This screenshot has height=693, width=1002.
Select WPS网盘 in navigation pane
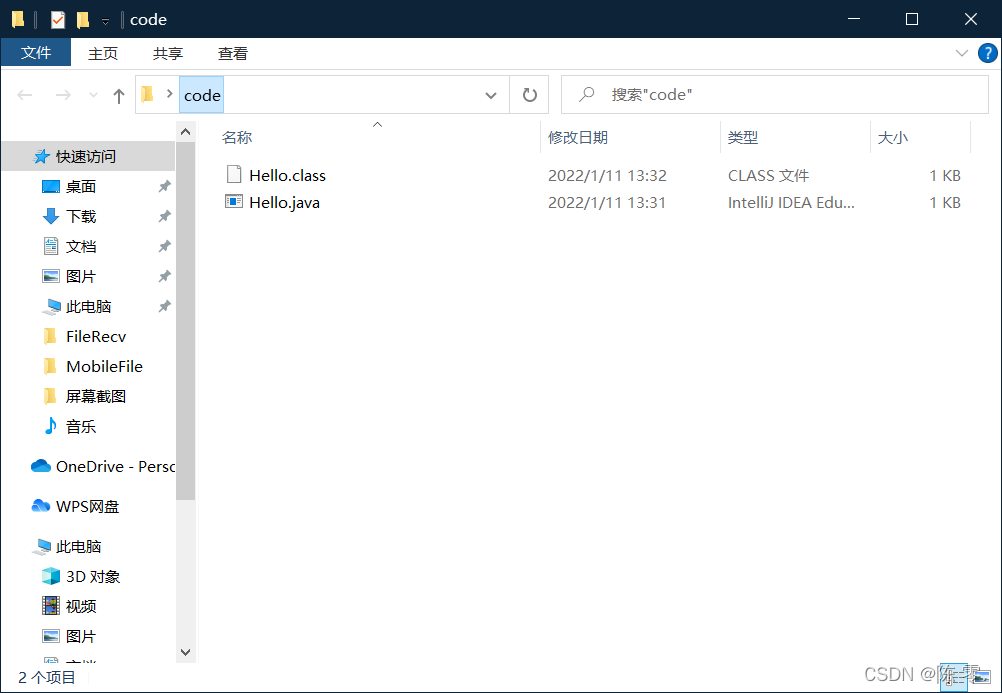tap(87, 506)
